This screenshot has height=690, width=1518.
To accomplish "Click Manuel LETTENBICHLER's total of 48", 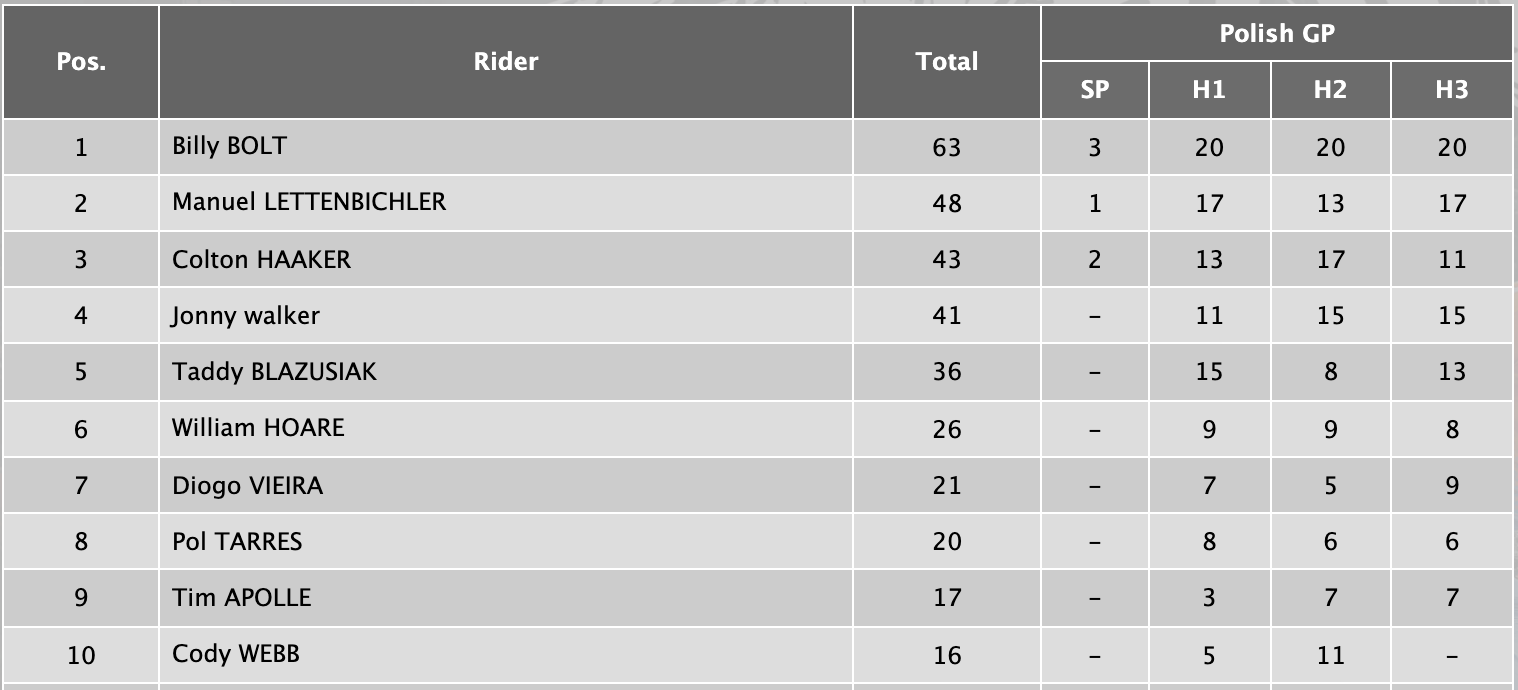I will 946,203.
